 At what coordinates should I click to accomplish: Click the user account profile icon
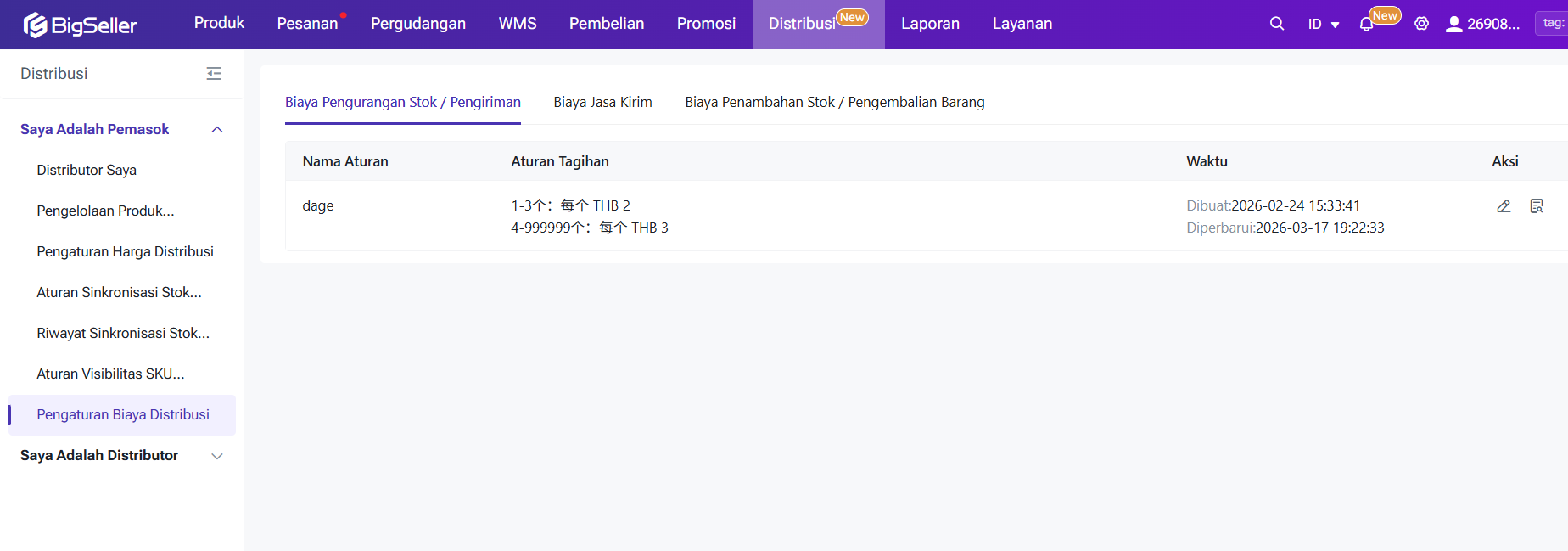point(1453,24)
